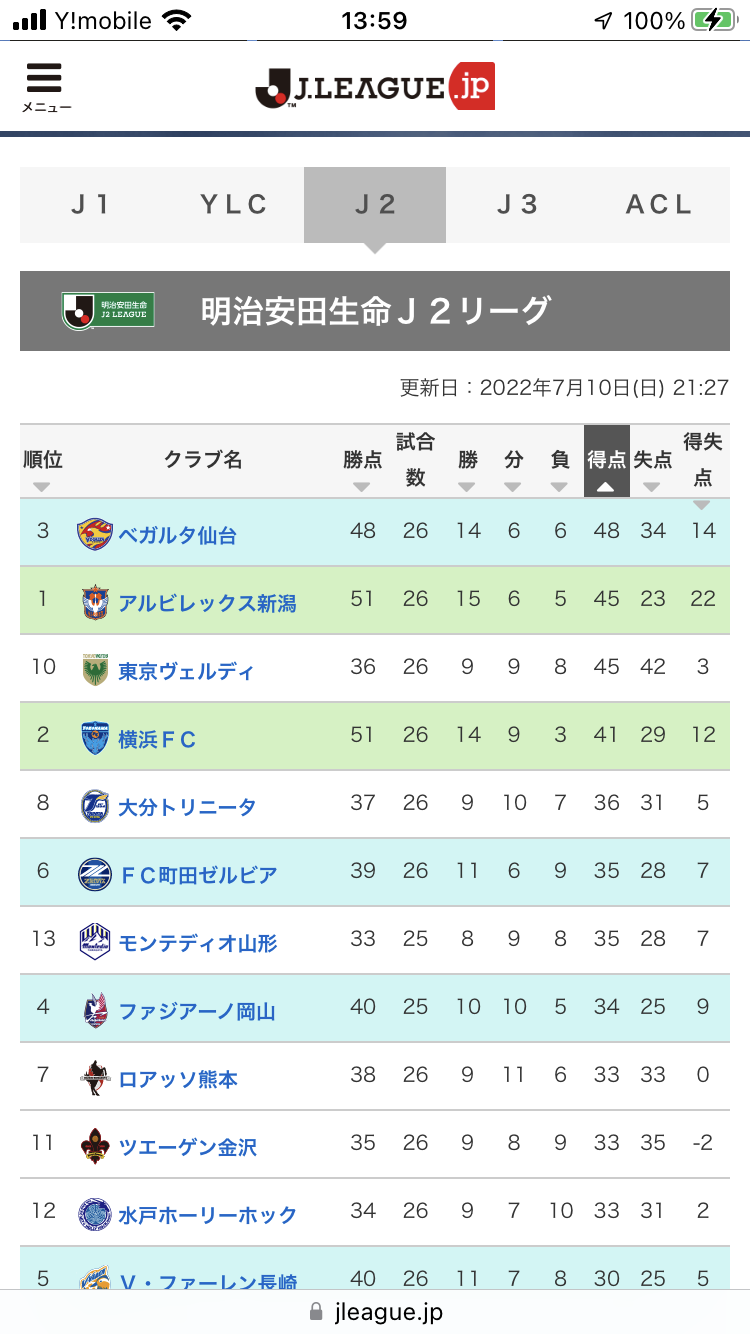Switch to the J1 tab
Screen dimensions: 750x1334
pyautogui.click(x=91, y=205)
